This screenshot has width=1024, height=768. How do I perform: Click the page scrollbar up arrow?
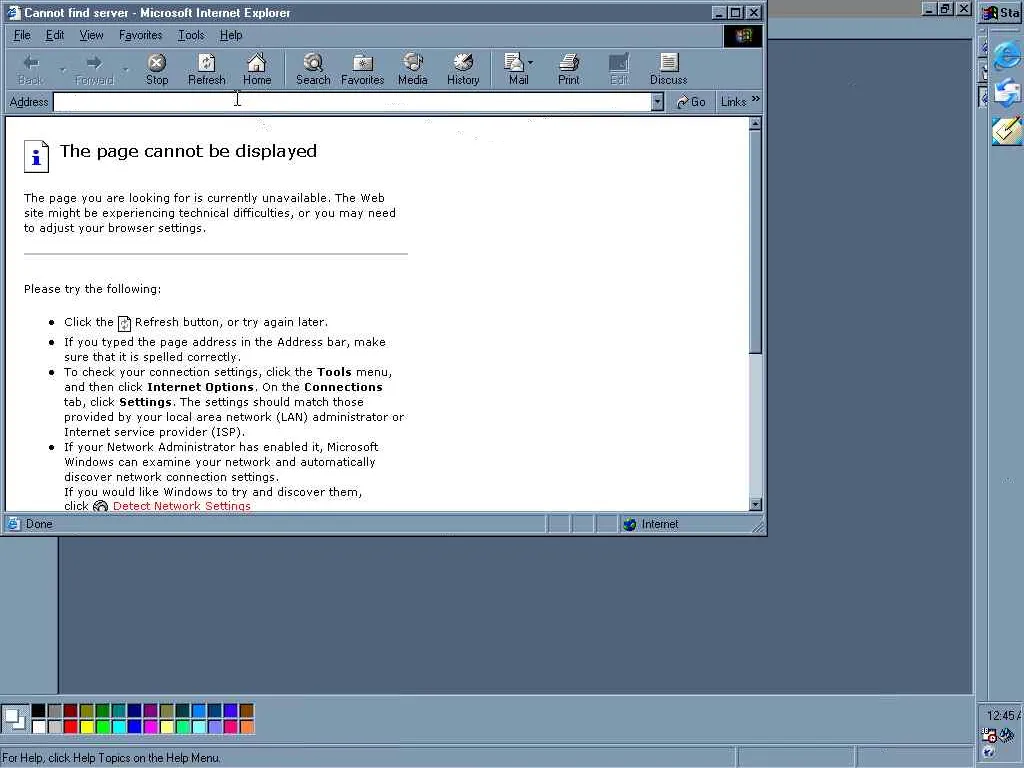coord(755,123)
